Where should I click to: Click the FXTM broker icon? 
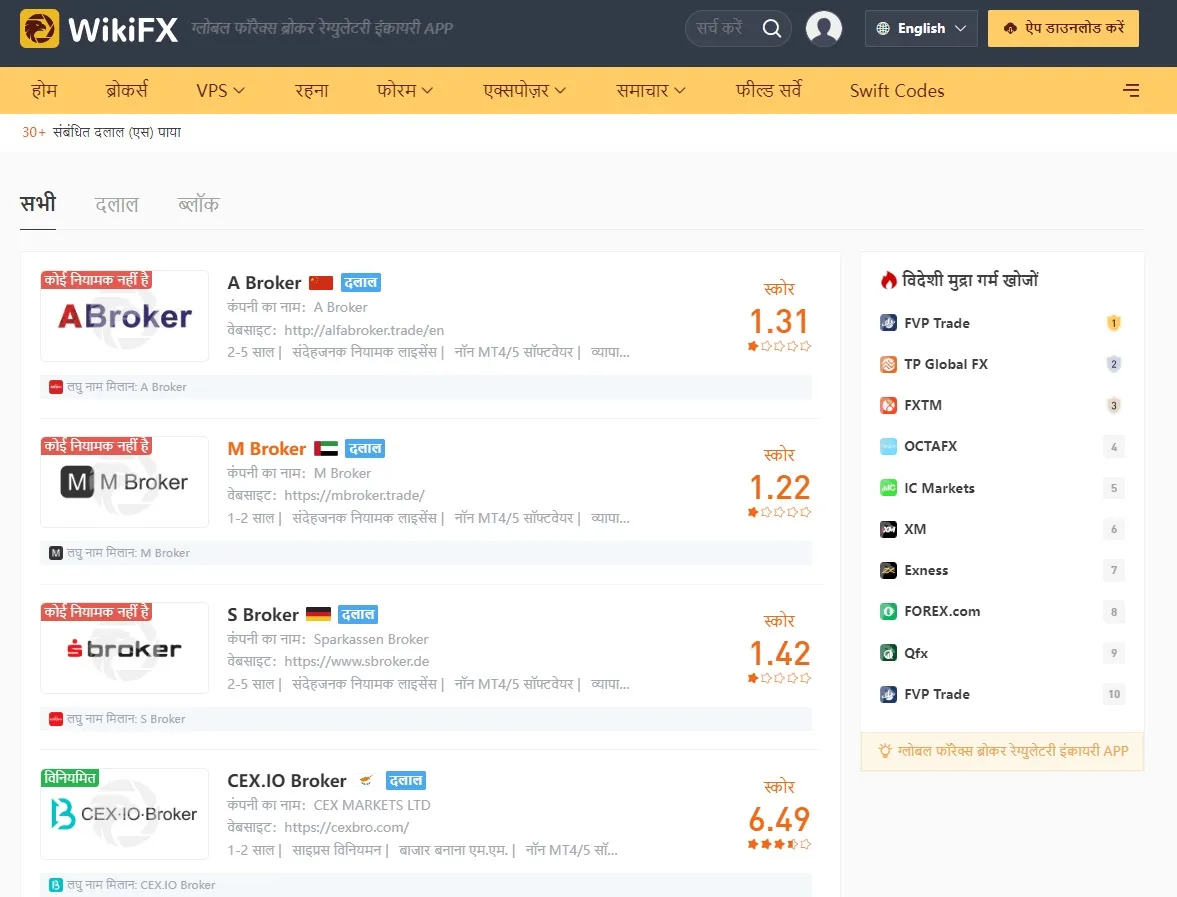(888, 405)
